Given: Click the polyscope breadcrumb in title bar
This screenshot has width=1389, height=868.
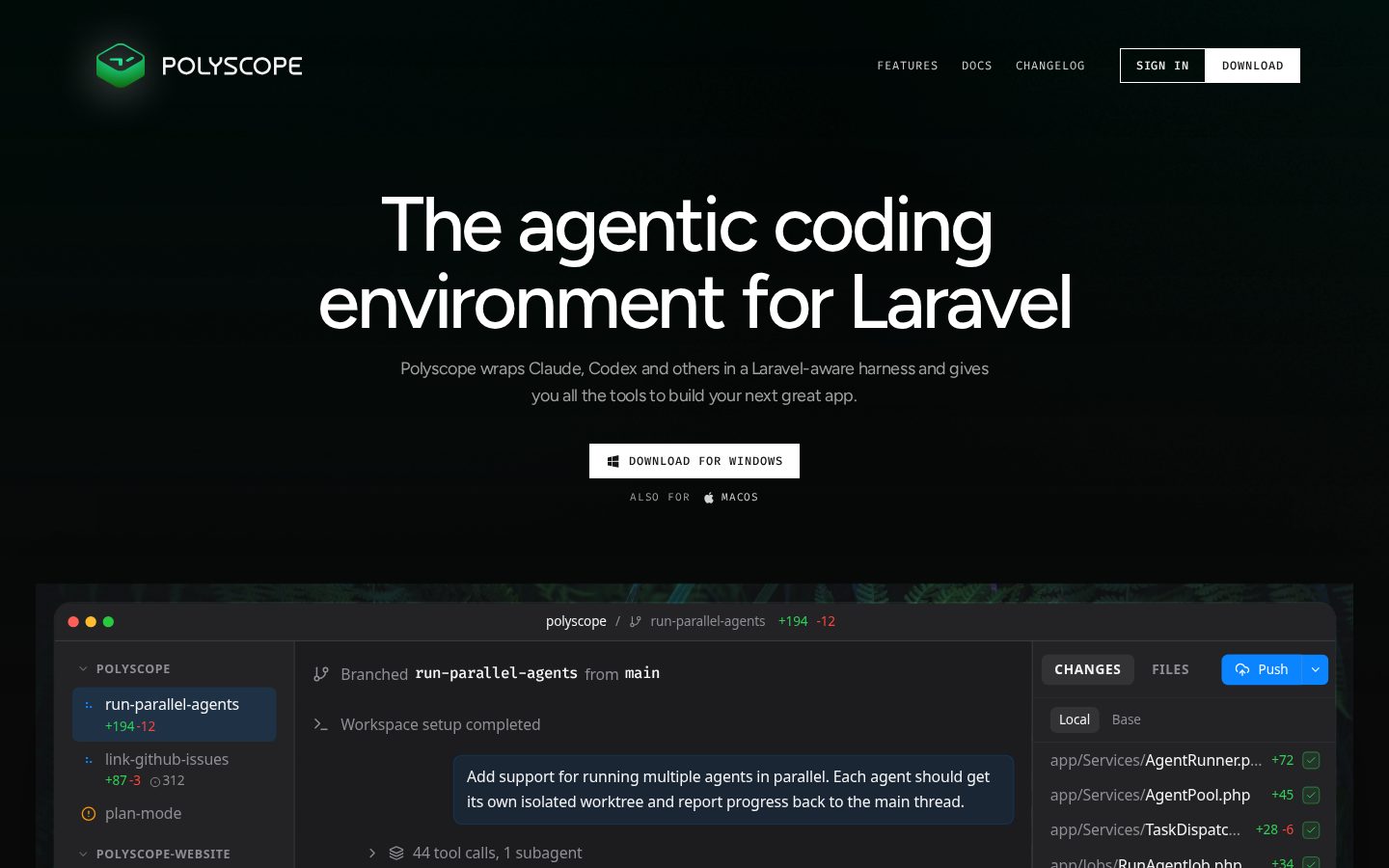Looking at the screenshot, I should pyautogui.click(x=576, y=621).
